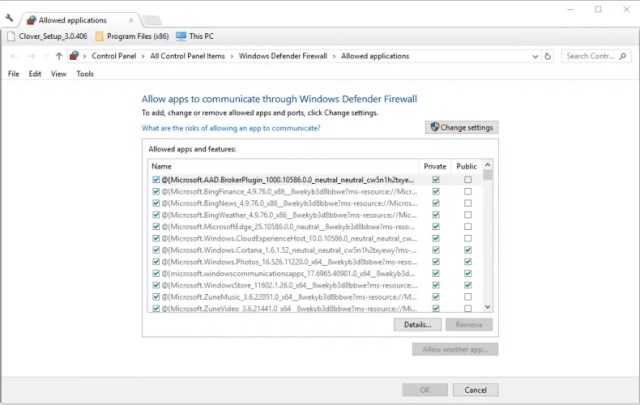The image size is (640, 405).
Task: Open the File menu
Action: 13,74
